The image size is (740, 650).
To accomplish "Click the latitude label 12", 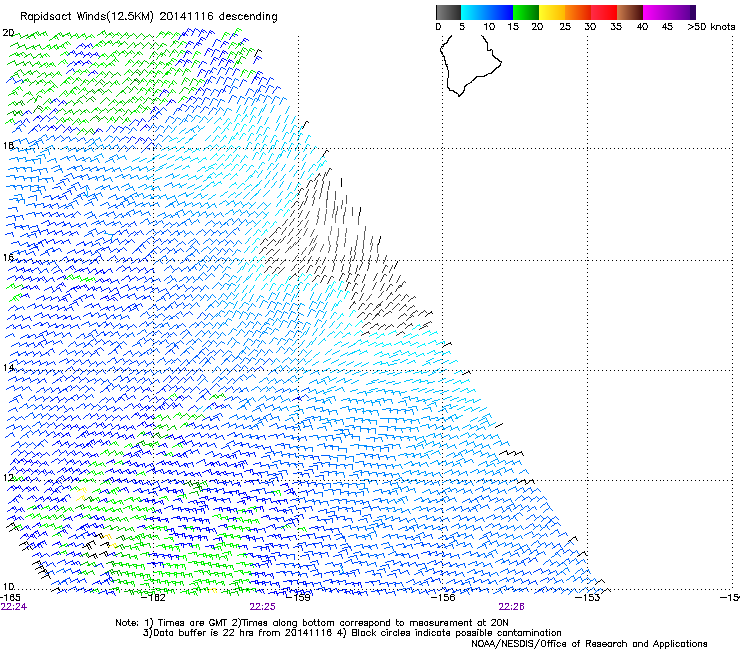I will [x=8, y=477].
